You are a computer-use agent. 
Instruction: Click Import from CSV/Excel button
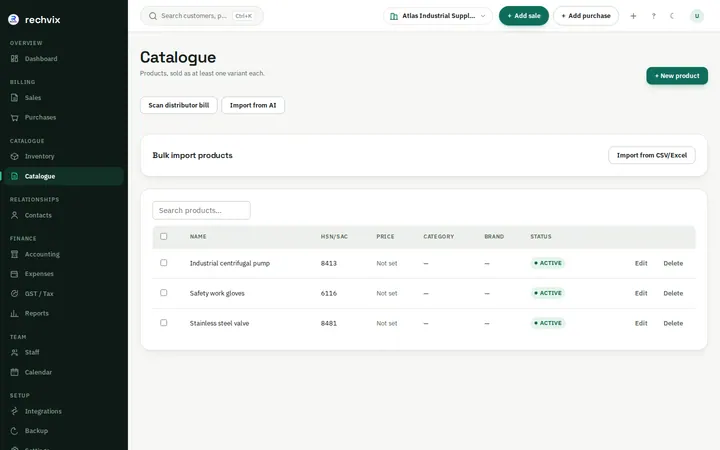pos(652,155)
